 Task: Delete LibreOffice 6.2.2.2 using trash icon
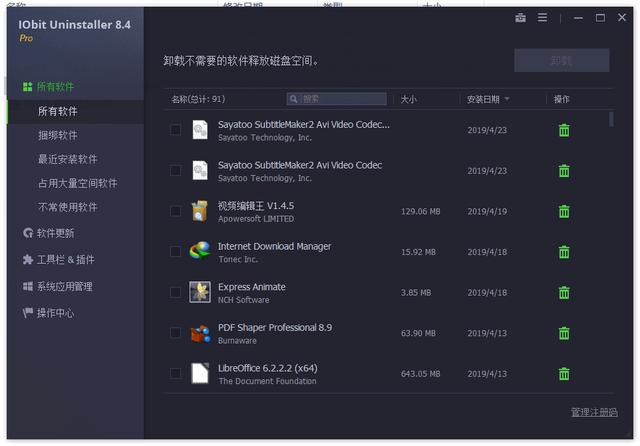[564, 374]
